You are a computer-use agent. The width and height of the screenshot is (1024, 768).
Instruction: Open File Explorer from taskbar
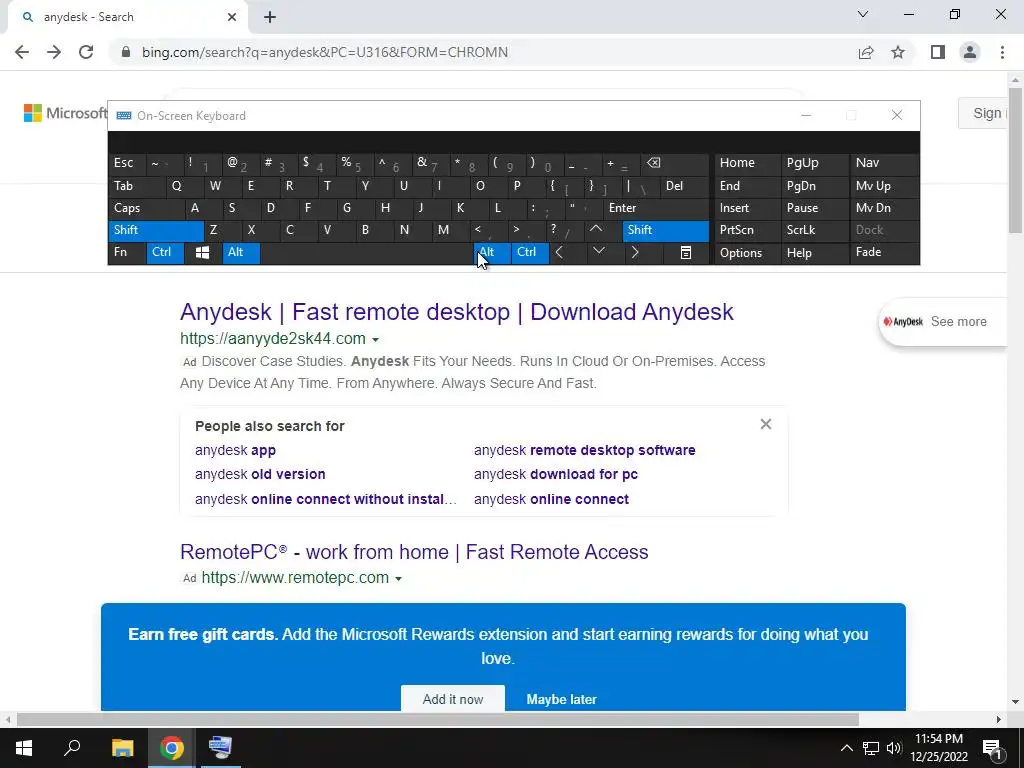[x=122, y=748]
